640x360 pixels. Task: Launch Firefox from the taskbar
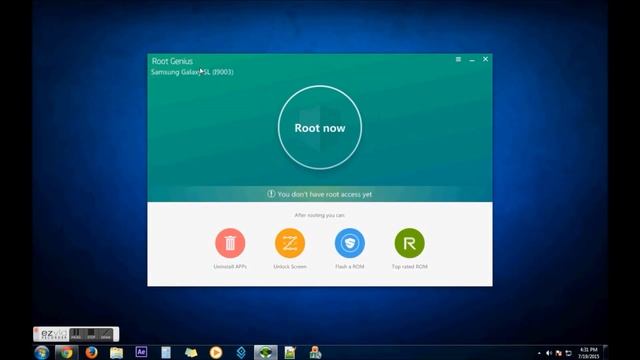click(x=91, y=353)
